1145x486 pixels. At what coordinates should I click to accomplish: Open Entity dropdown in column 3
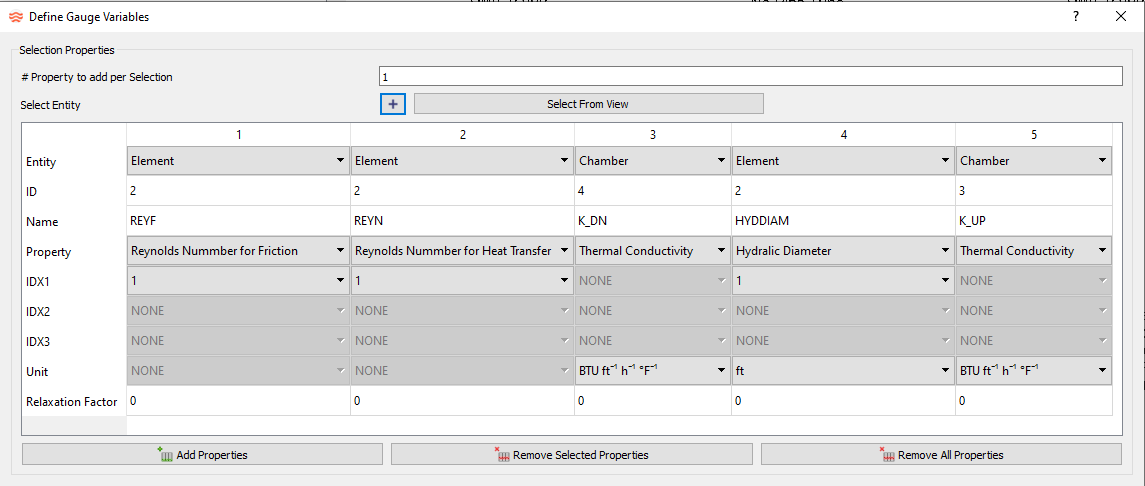tap(652, 161)
